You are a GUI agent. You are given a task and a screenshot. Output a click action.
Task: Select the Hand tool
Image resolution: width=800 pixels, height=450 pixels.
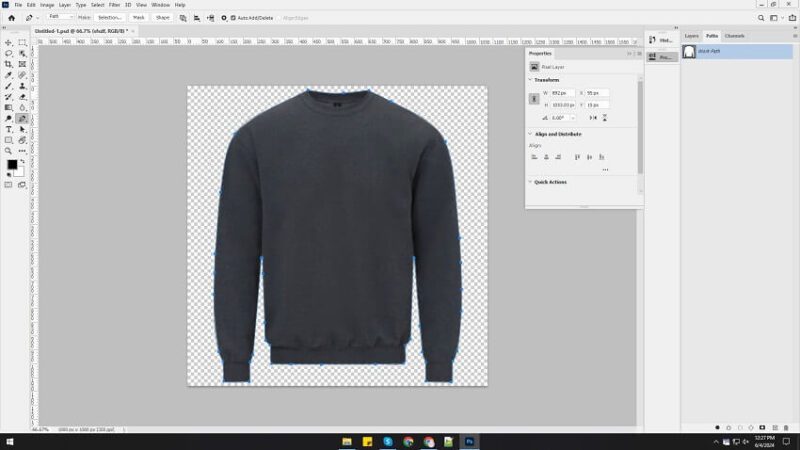[x=22, y=140]
